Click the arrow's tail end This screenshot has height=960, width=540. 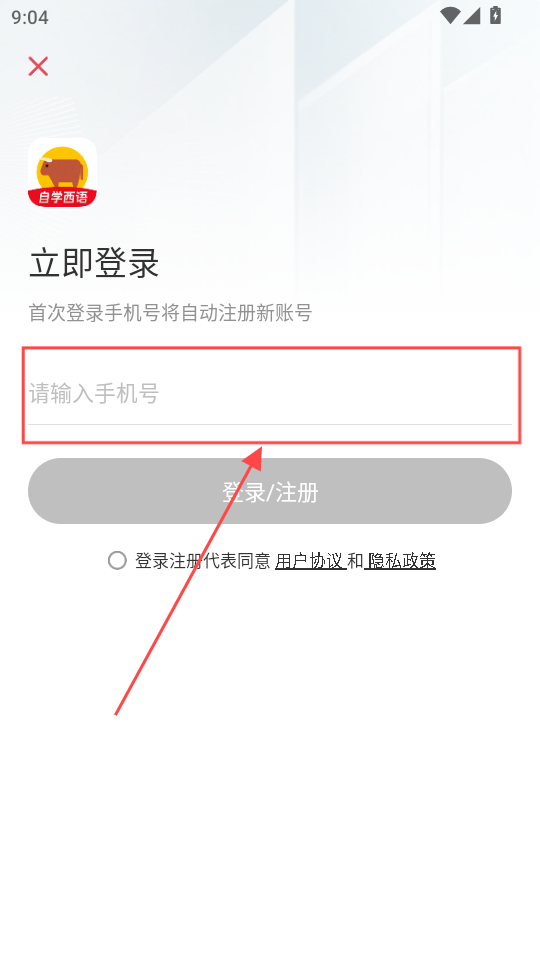116,713
